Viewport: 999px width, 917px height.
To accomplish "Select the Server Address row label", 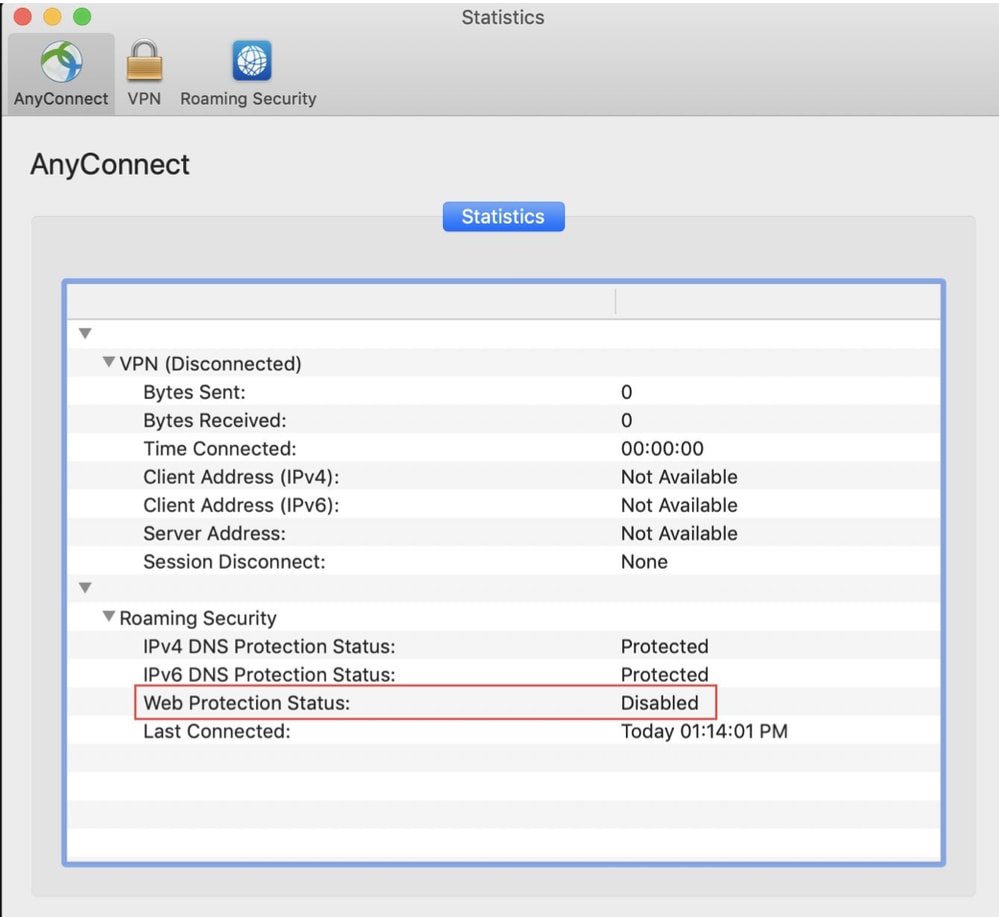I will click(214, 533).
